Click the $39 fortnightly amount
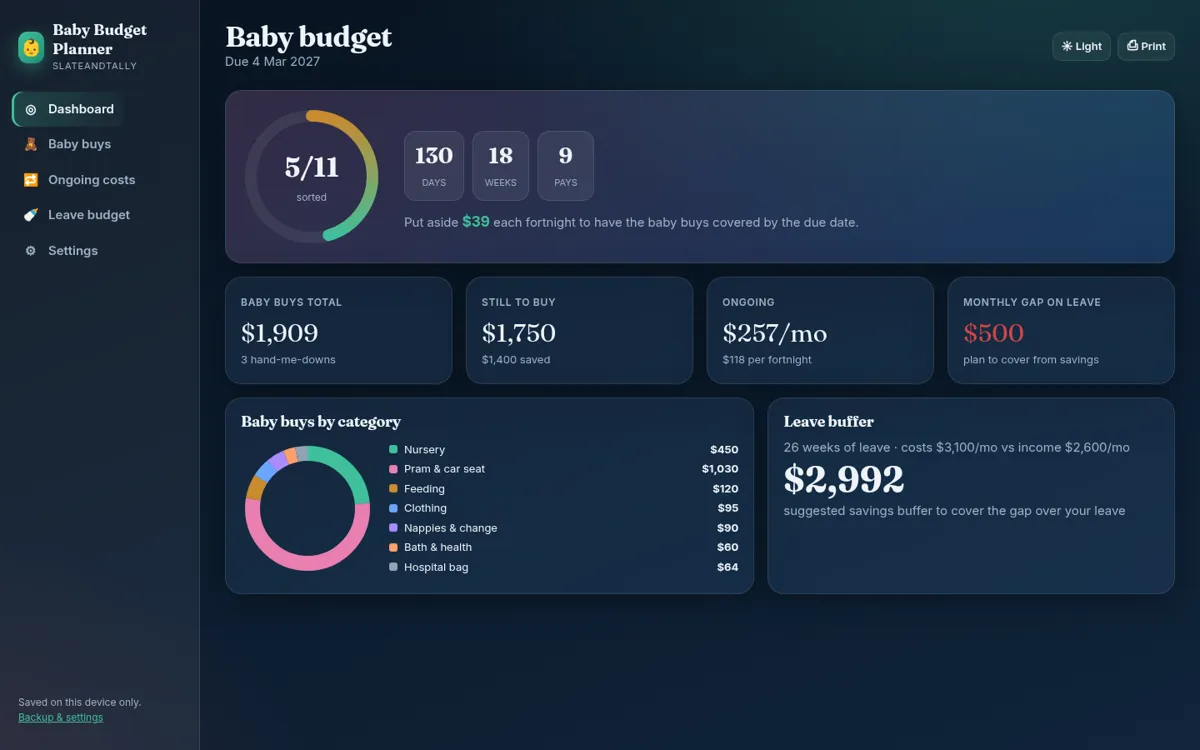The height and width of the screenshot is (750, 1200). click(x=476, y=222)
